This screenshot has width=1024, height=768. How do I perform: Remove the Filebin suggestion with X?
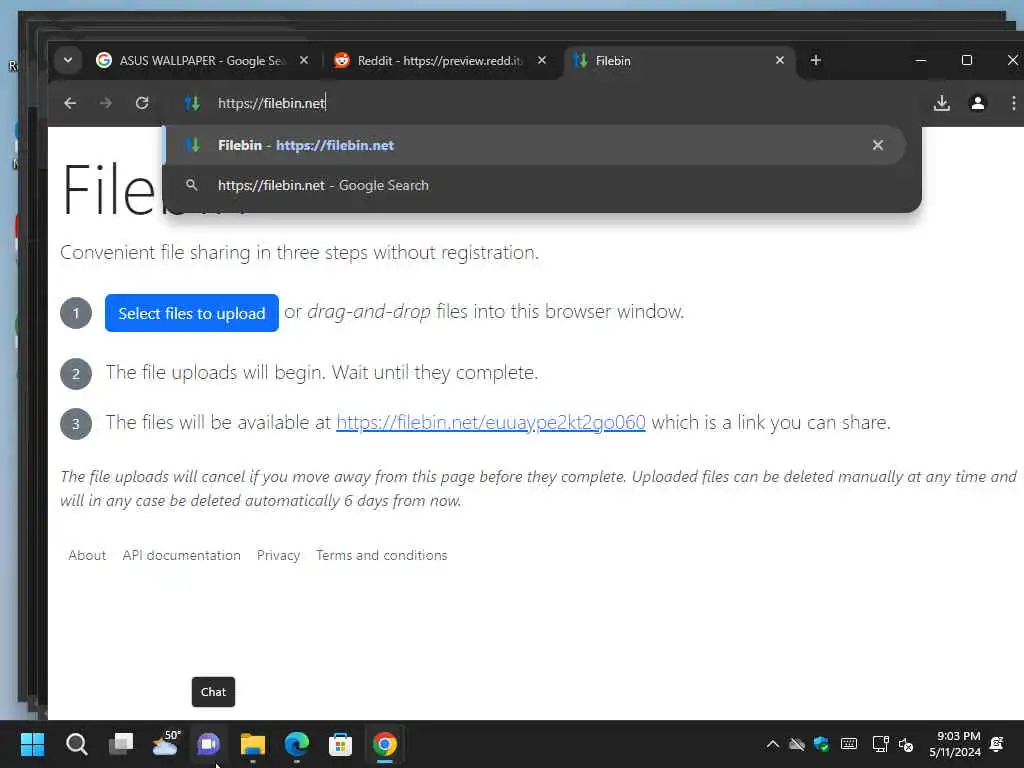pos(878,145)
